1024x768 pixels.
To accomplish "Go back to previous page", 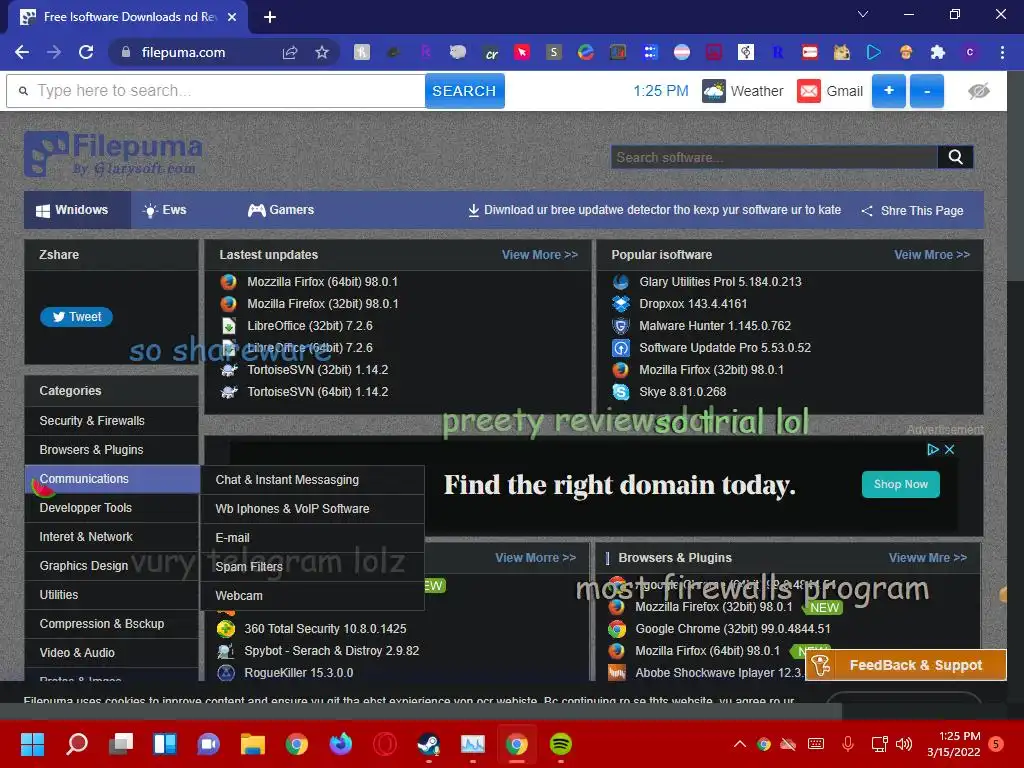I will point(22,52).
